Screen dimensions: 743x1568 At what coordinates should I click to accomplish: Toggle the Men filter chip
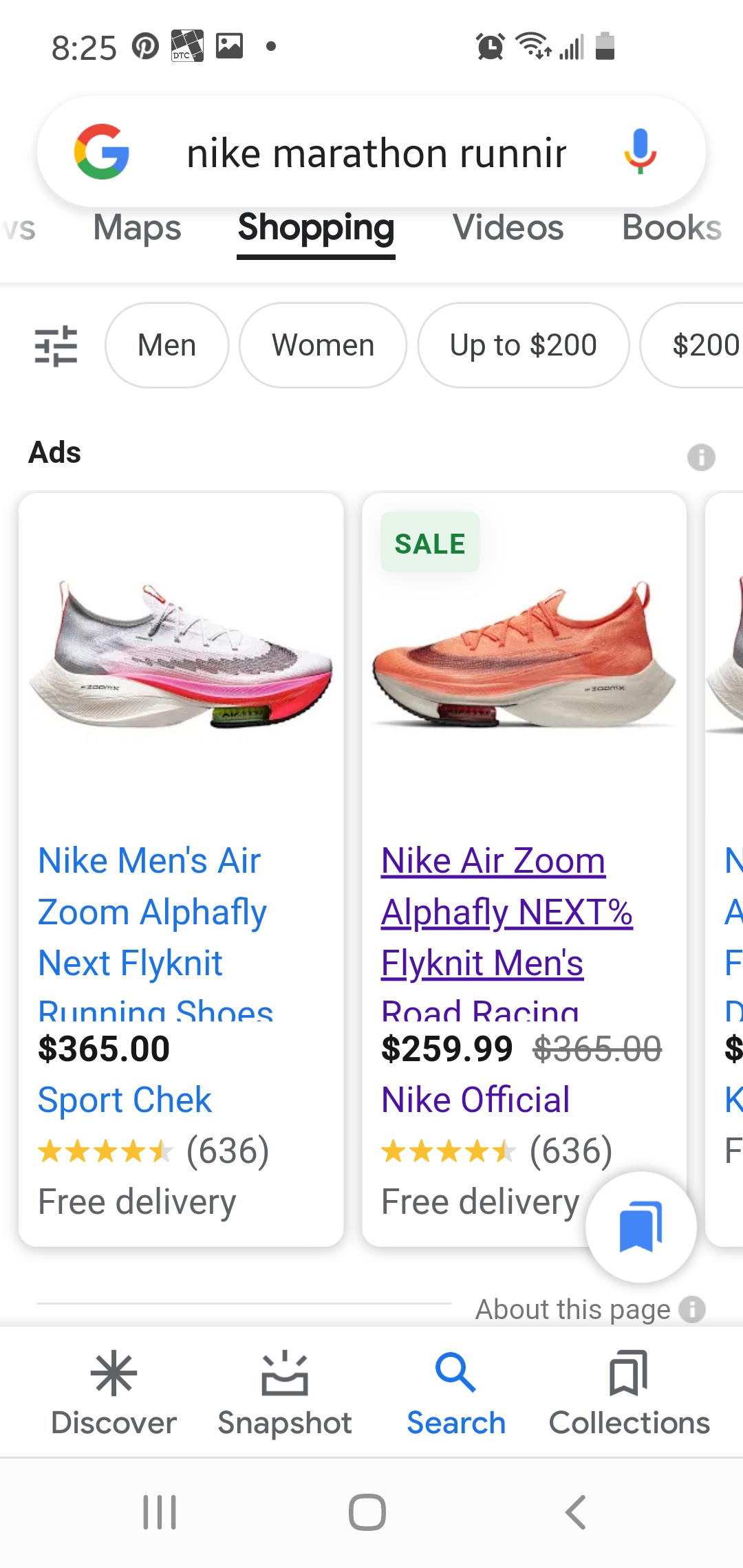(166, 345)
